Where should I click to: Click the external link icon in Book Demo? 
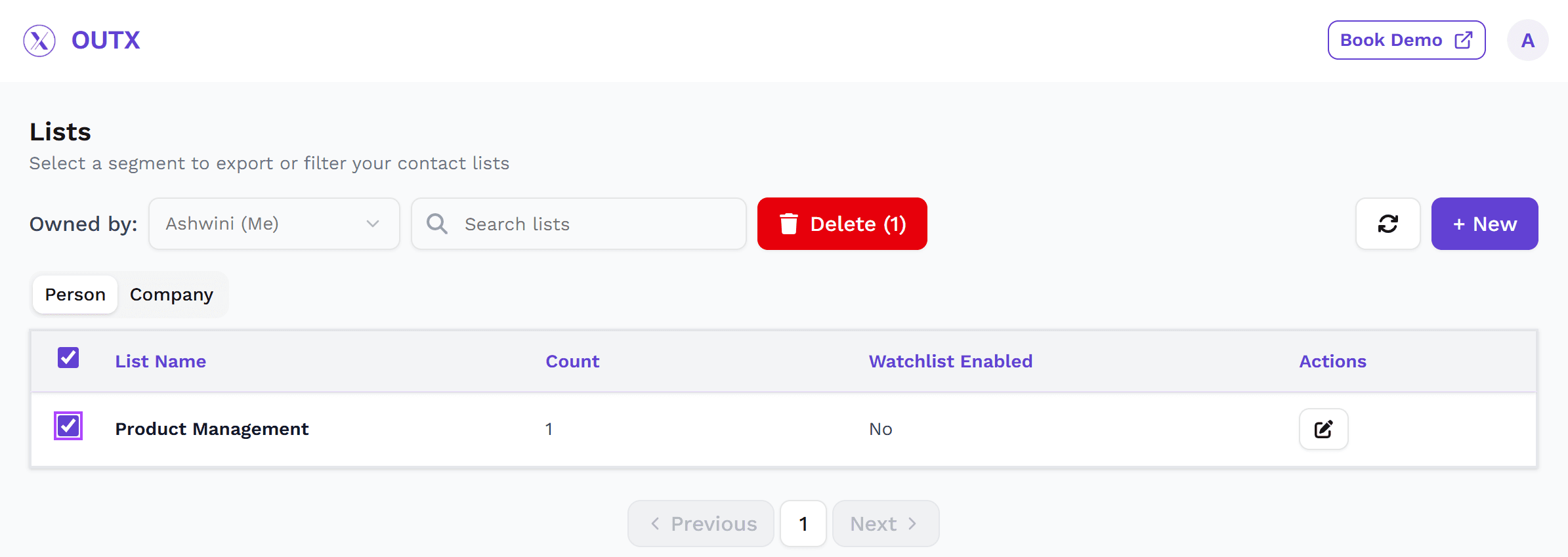pos(1464,40)
